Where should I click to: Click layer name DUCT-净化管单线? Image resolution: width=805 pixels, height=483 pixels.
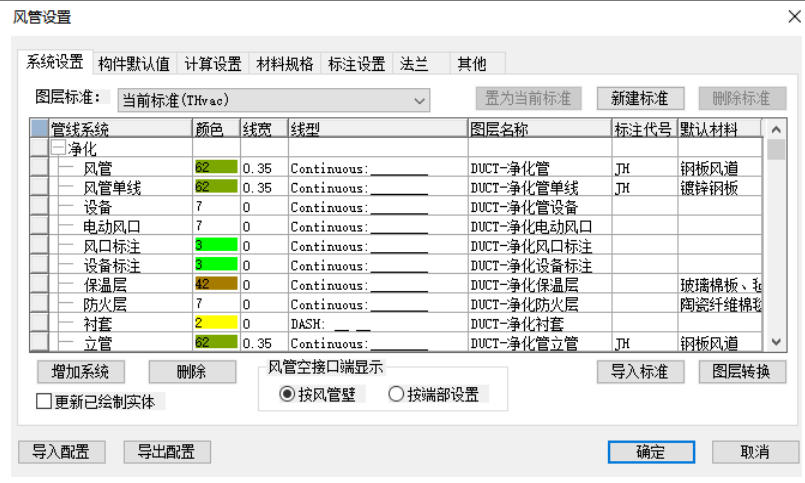pyautogui.click(x=524, y=188)
